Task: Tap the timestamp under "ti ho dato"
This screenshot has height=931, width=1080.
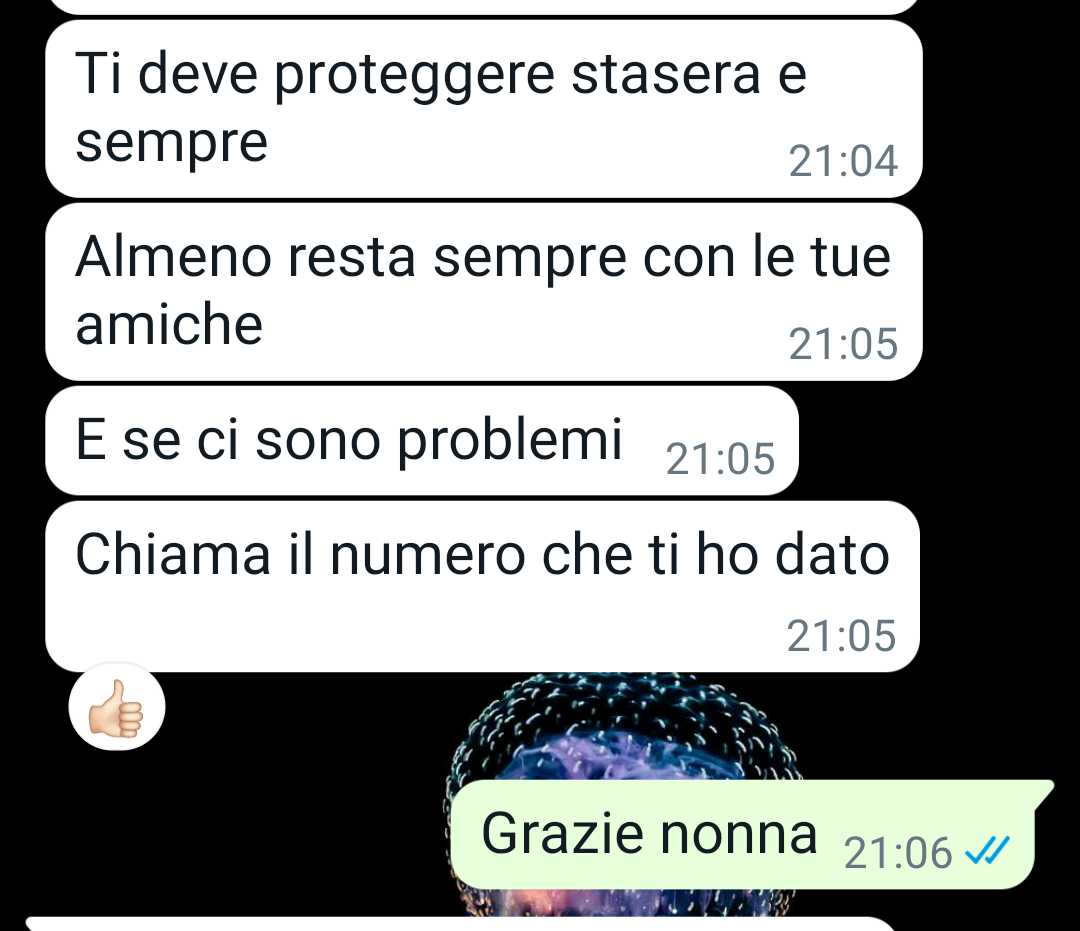Action: pos(841,636)
